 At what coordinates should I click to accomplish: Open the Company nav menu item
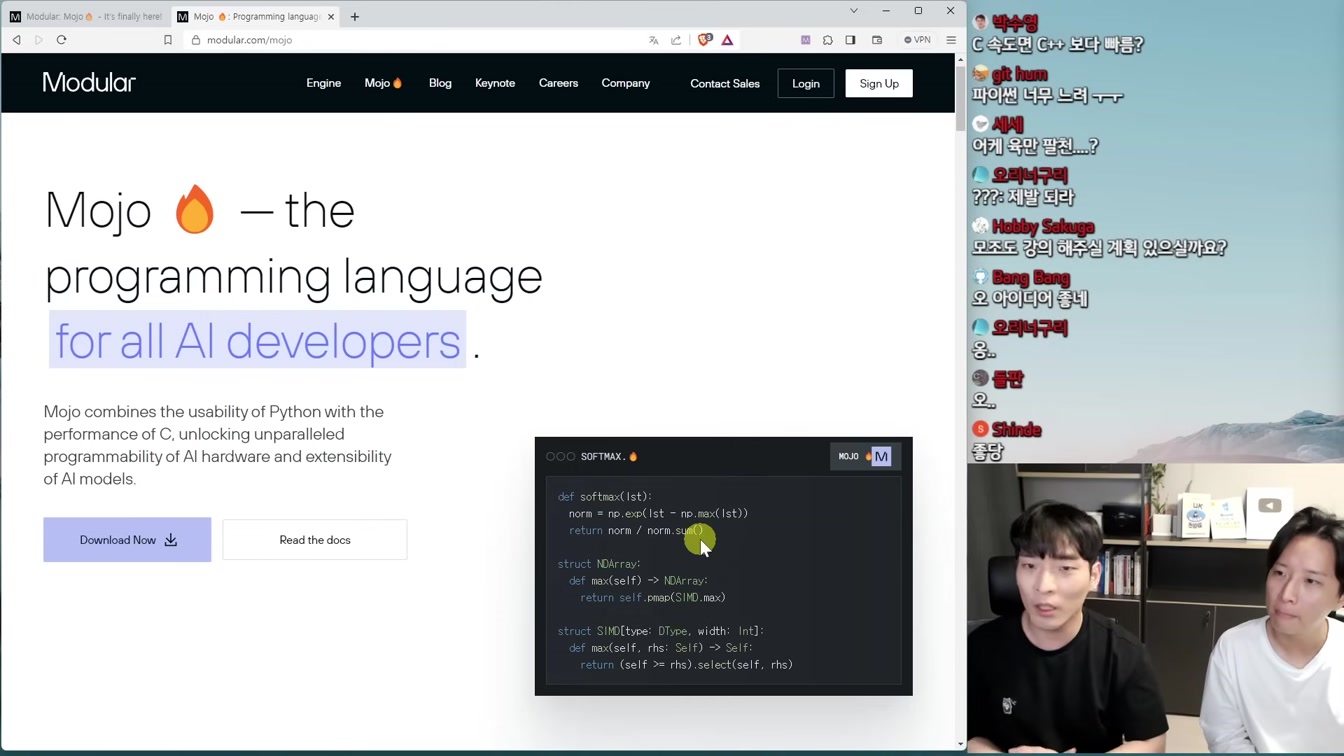[626, 83]
